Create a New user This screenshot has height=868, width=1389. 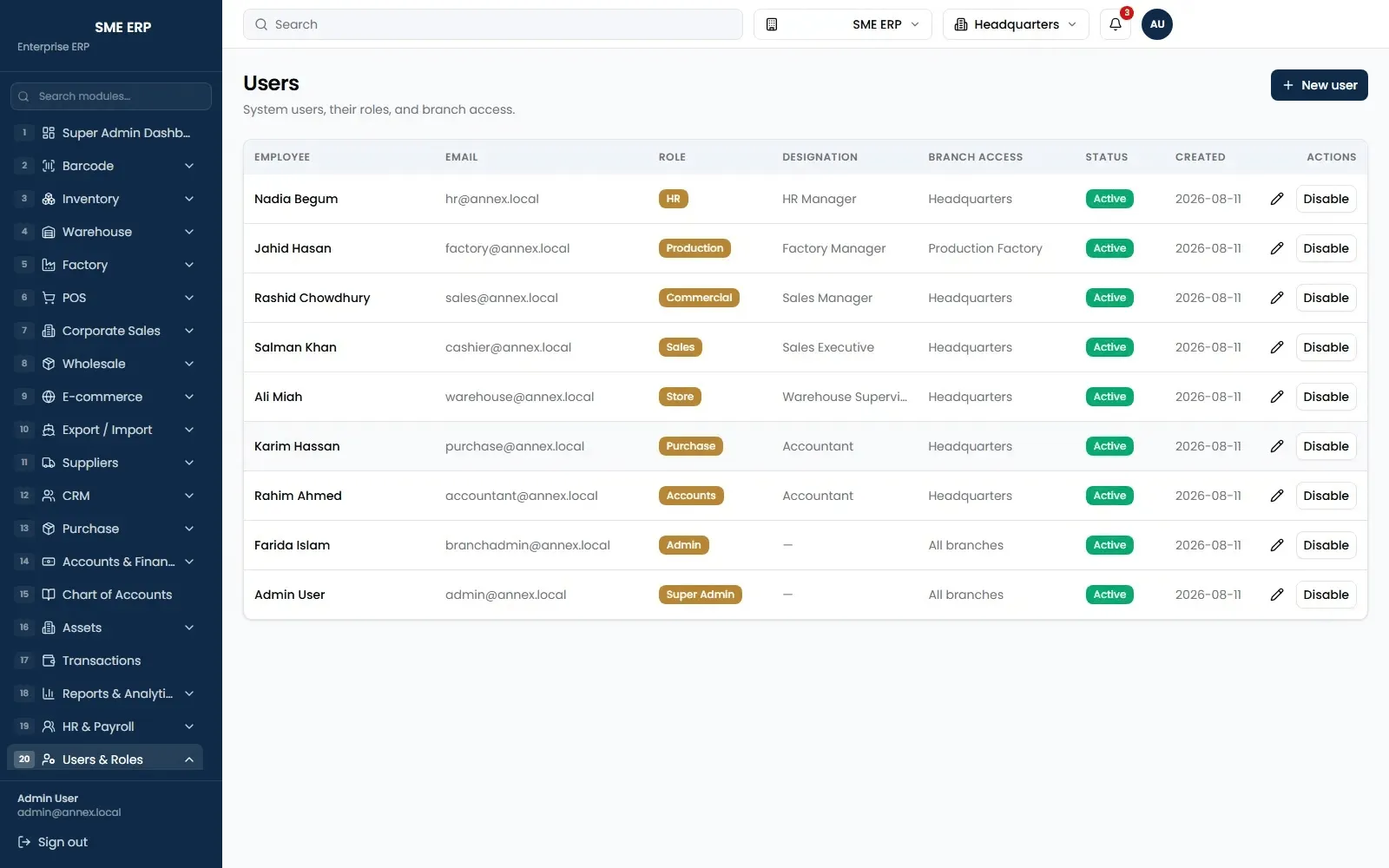[x=1319, y=85]
